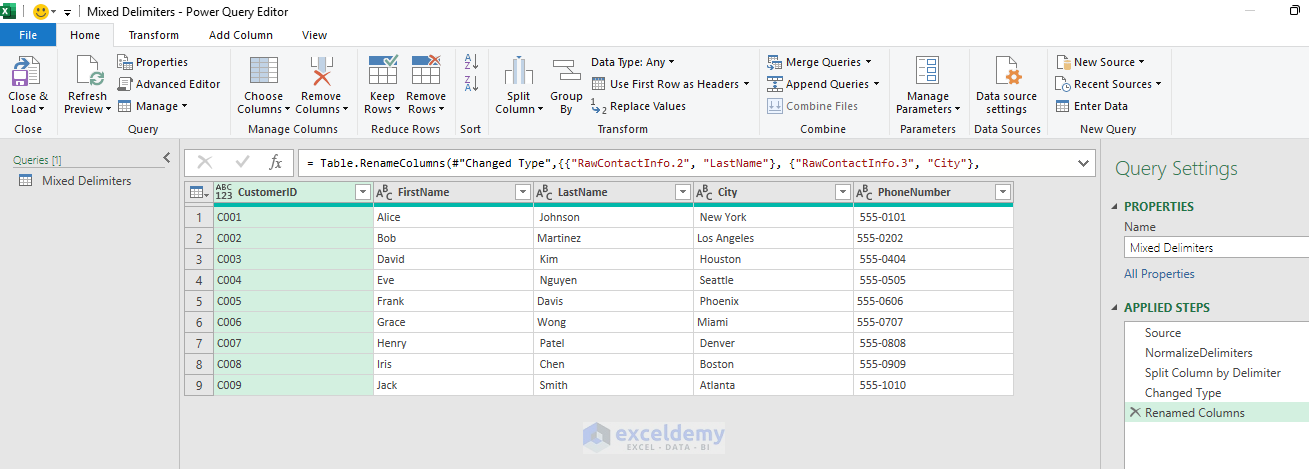This screenshot has height=469, width=1309.
Task: Click the Close & Load icon
Action: pos(27,72)
